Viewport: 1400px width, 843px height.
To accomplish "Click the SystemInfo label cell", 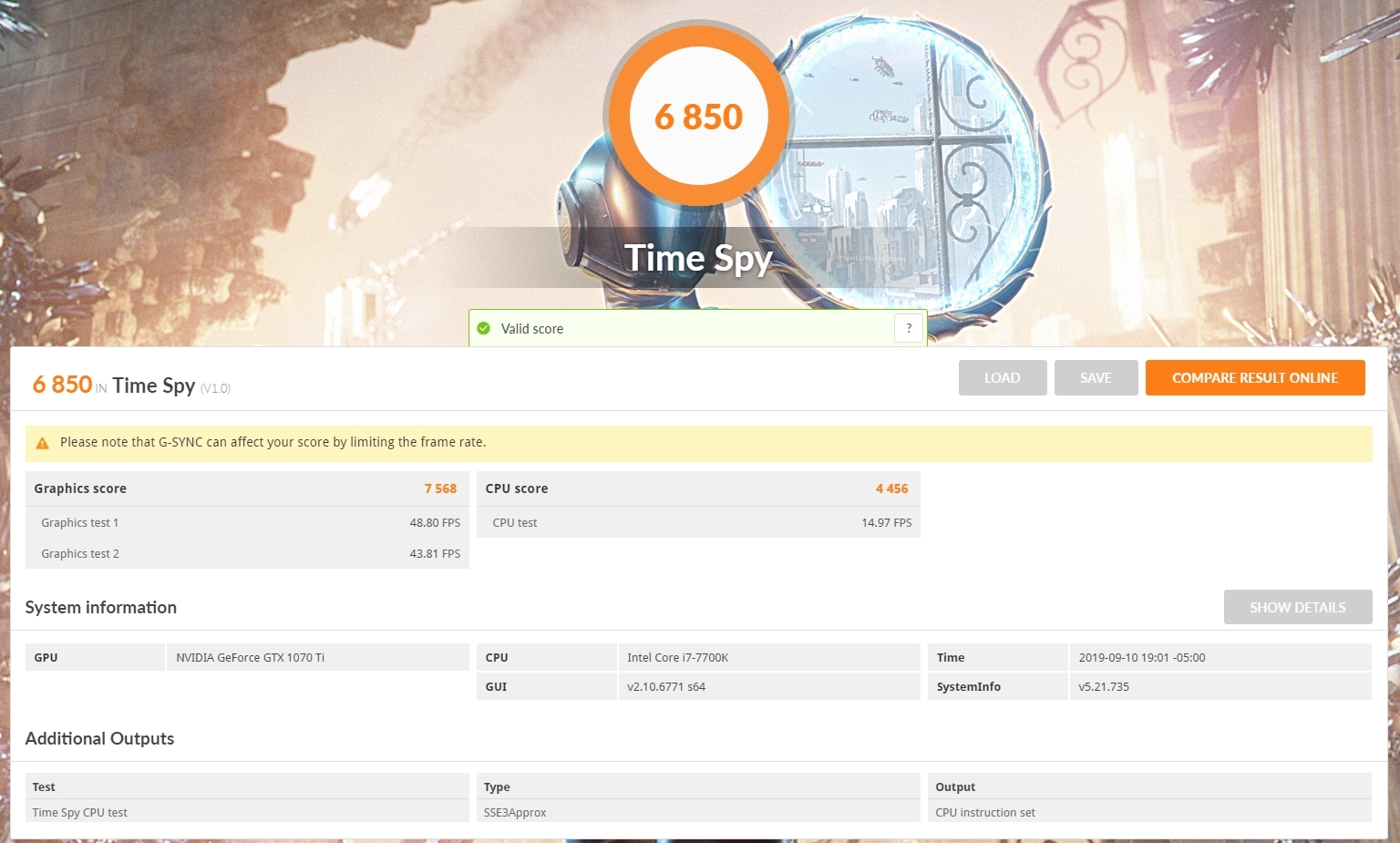I will point(997,686).
